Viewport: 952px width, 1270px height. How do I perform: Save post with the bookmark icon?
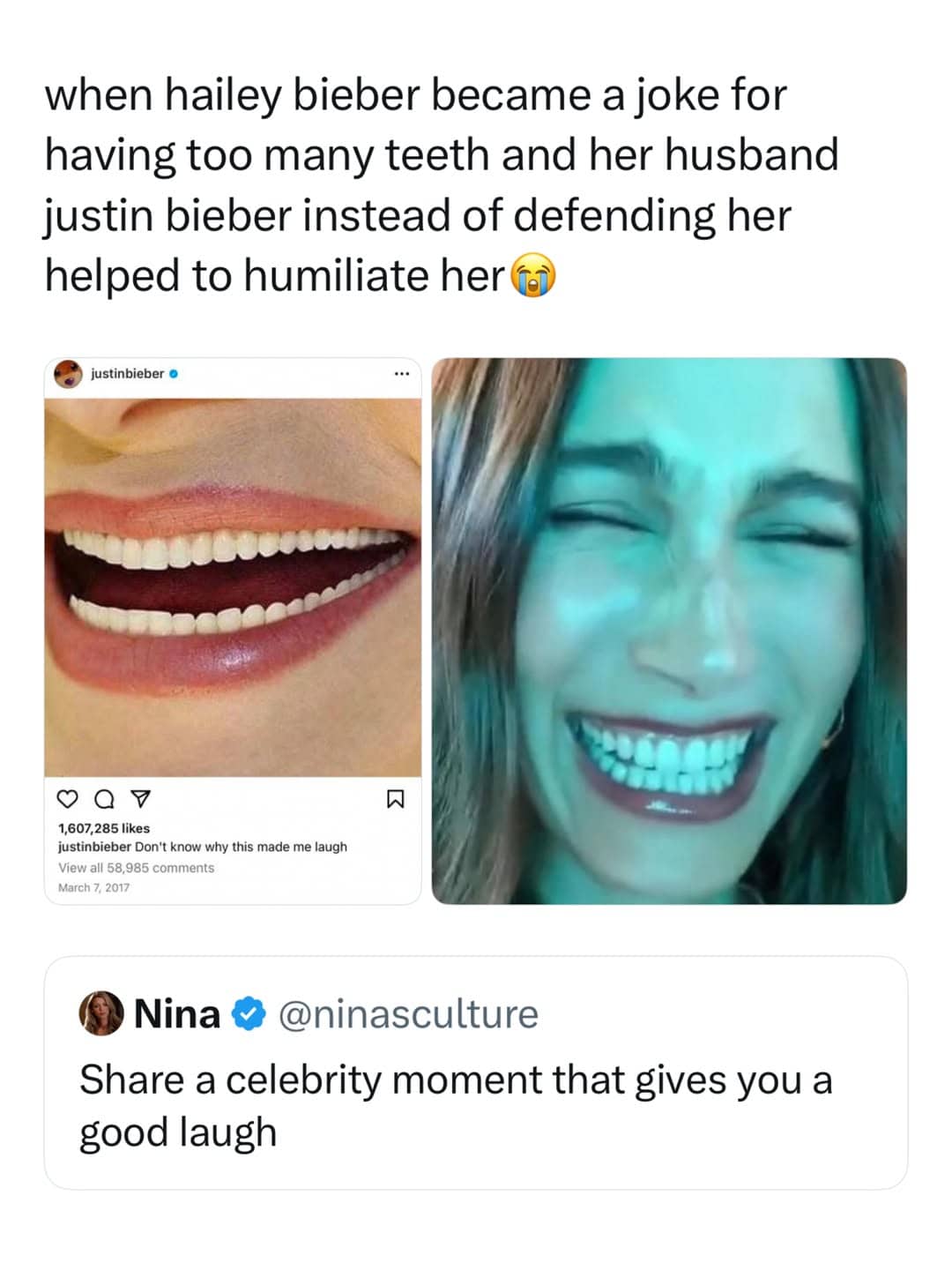(396, 800)
